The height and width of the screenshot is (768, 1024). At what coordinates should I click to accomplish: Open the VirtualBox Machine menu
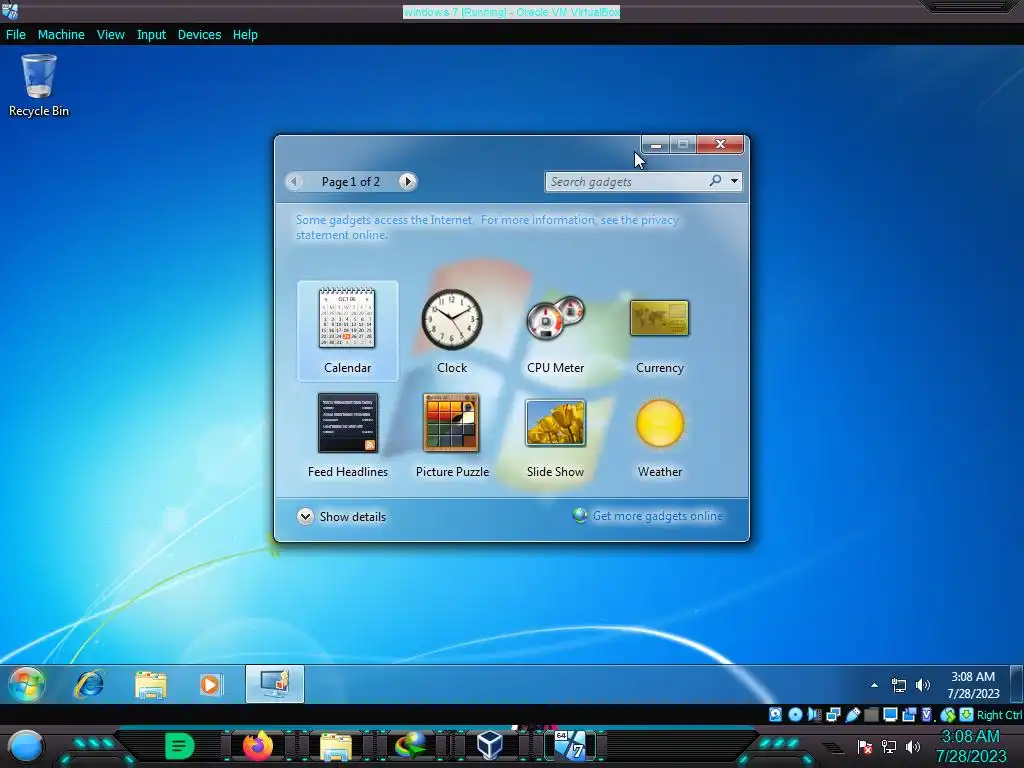pos(61,35)
